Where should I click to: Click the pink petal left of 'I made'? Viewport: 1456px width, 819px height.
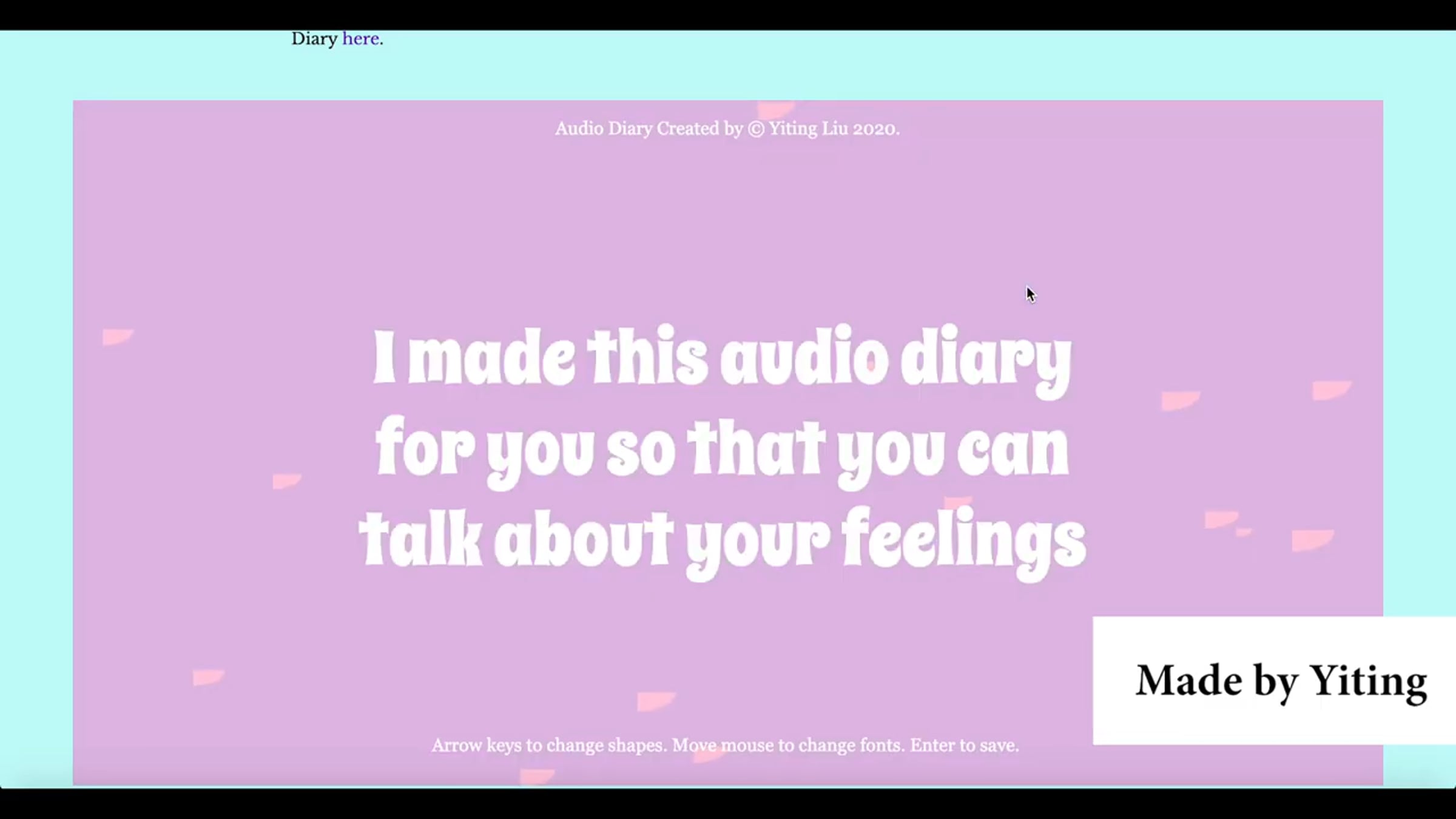tap(116, 336)
